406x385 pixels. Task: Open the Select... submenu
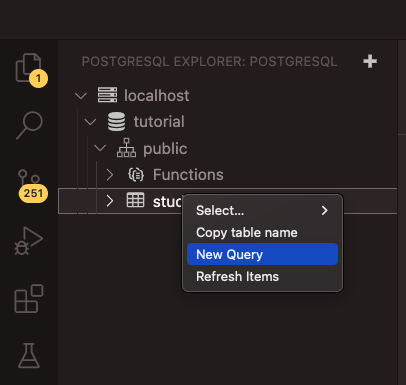point(262,210)
